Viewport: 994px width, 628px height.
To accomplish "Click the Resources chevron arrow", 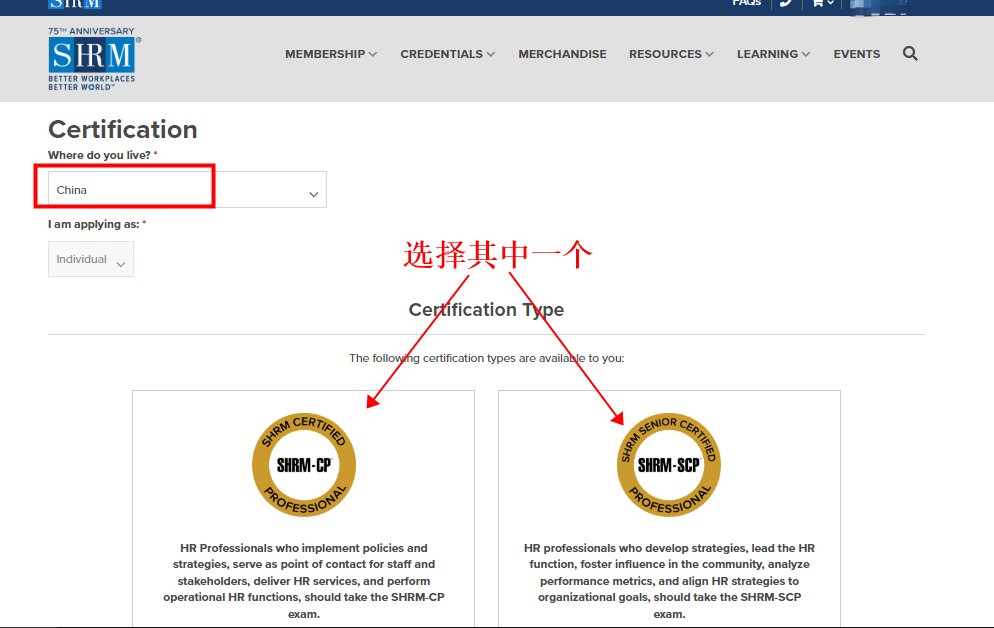I will pos(709,54).
